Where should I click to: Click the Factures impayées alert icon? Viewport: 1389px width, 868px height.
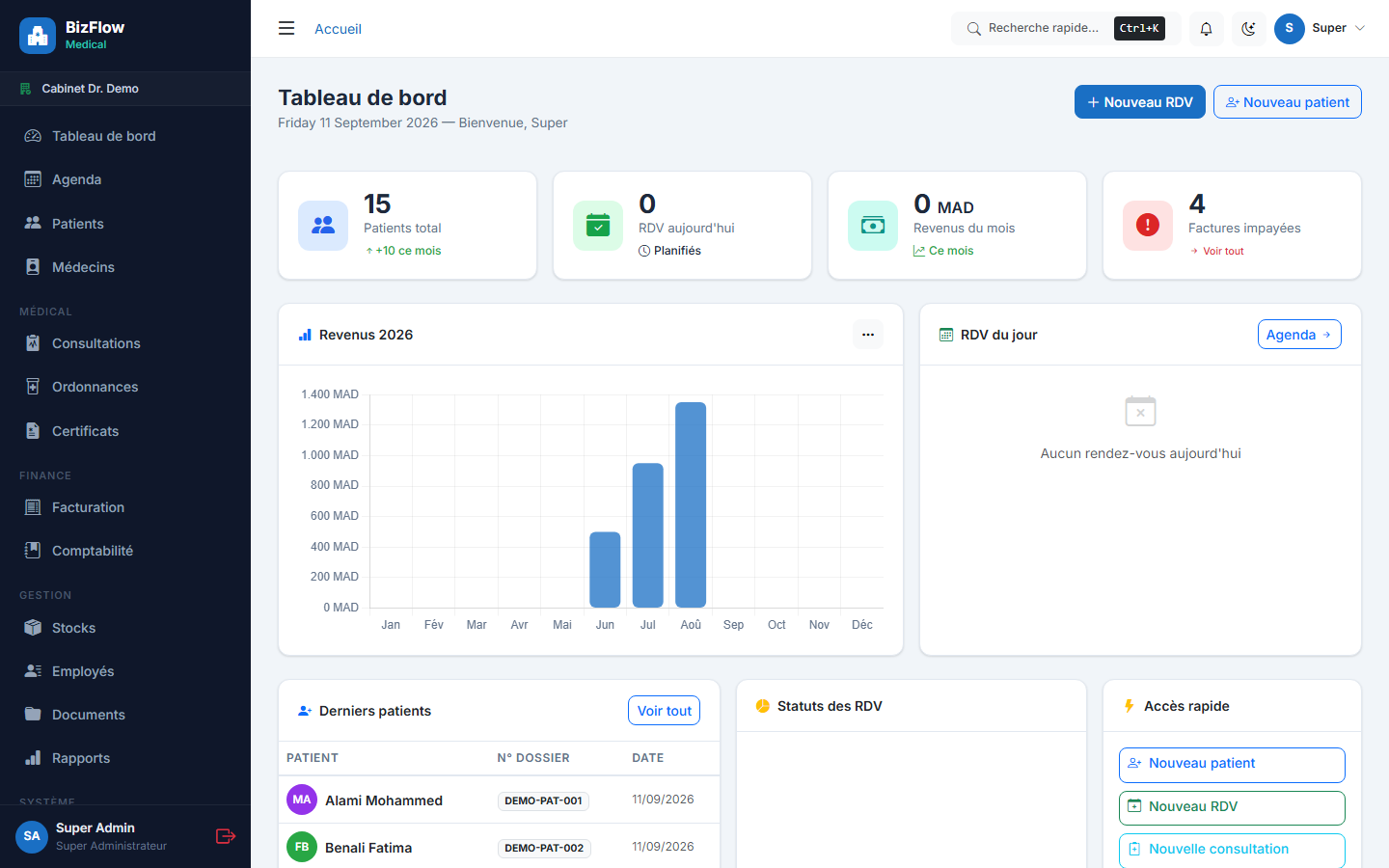click(1148, 226)
